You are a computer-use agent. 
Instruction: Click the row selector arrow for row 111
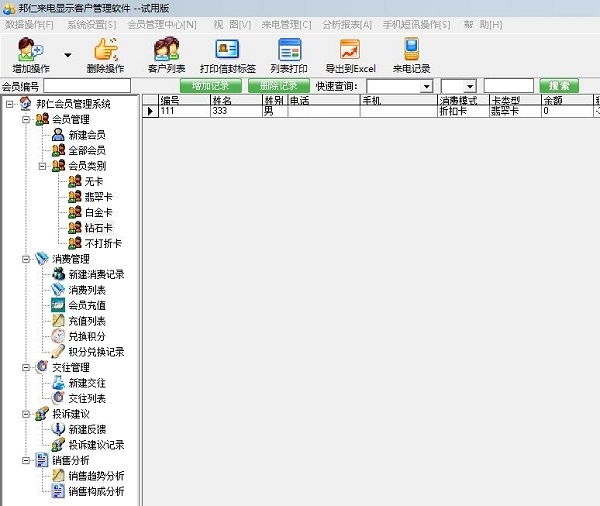coord(150,111)
